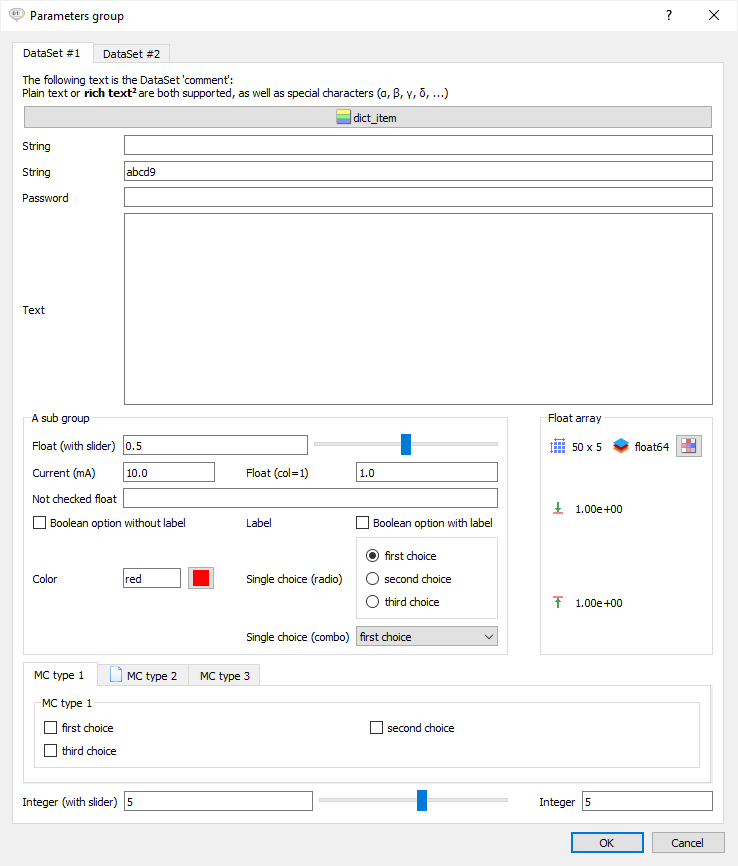Screen dimensions: 738x866
Task: Select the second choice radio button
Action: click(x=372, y=579)
